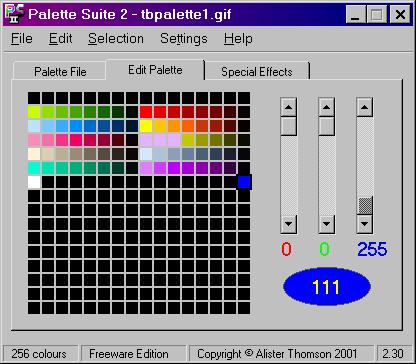Open the Settings menu

pos(184,39)
